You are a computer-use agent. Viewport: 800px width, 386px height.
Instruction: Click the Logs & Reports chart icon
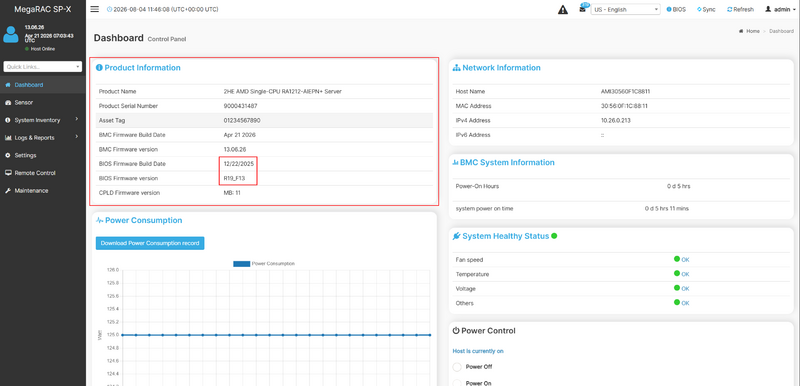coord(8,138)
